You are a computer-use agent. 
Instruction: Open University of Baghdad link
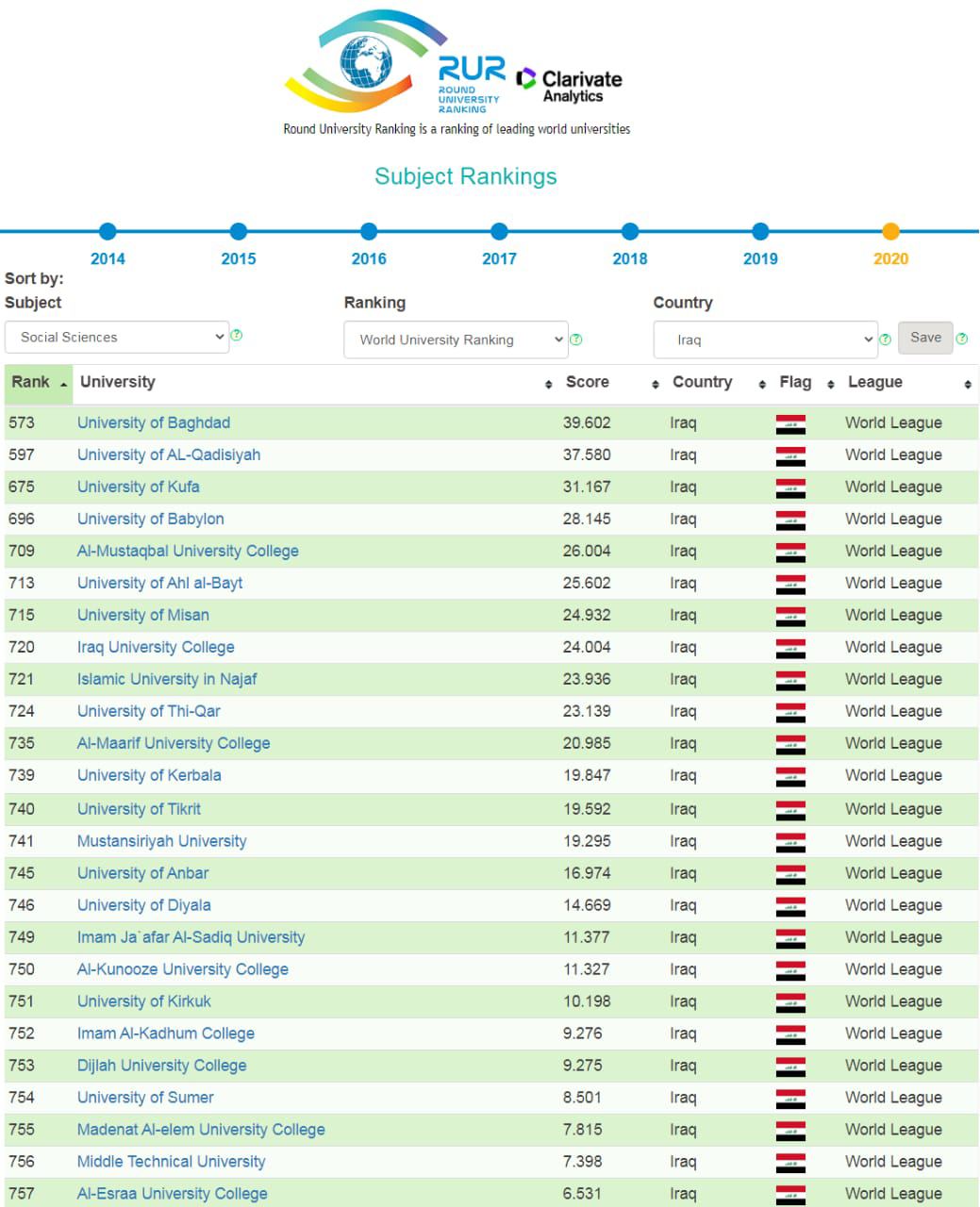click(154, 423)
